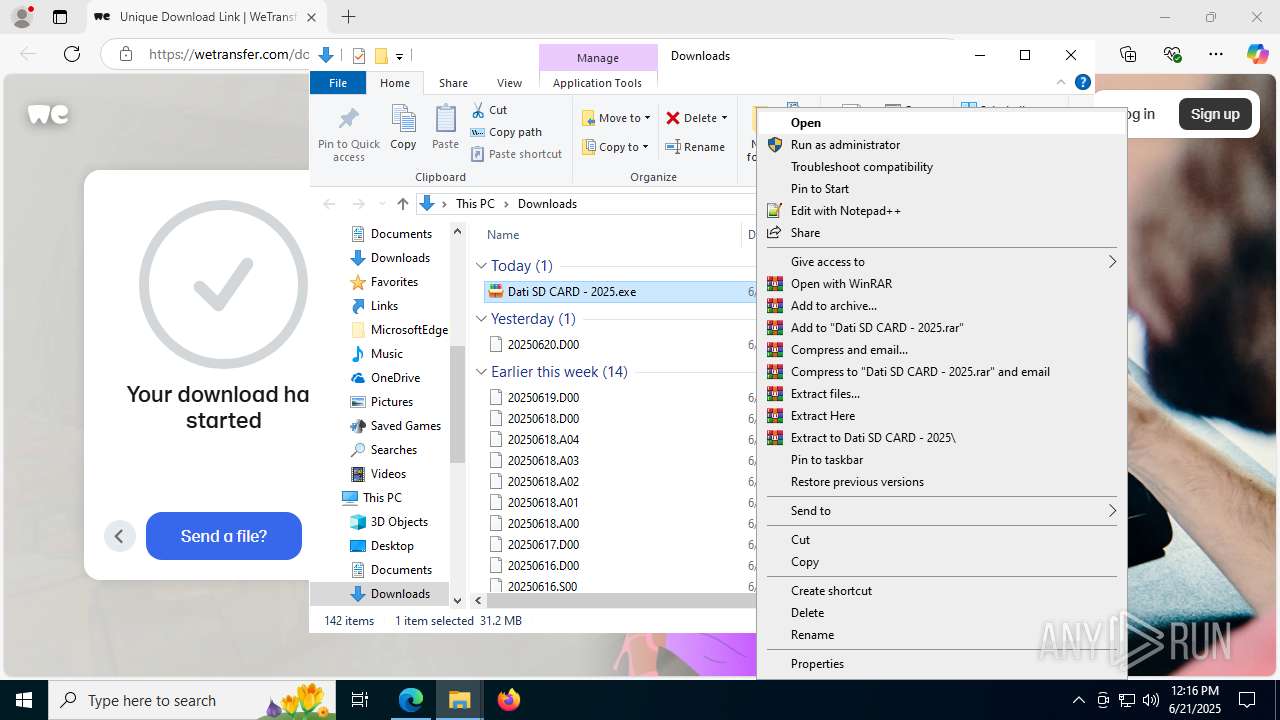Click Copy path in the ribbon
The height and width of the screenshot is (720, 1280).
point(506,132)
